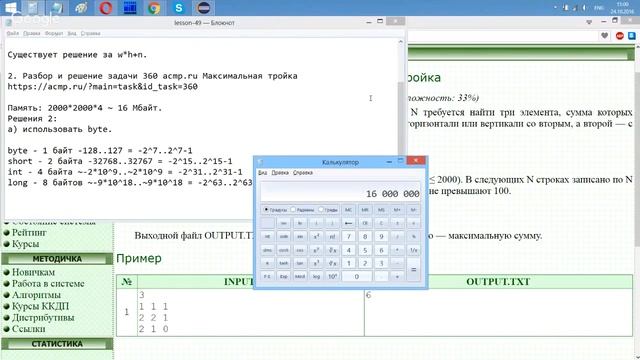Open the Справка menu in Notepad
This screenshot has width=640, height=360.
[x=90, y=33]
